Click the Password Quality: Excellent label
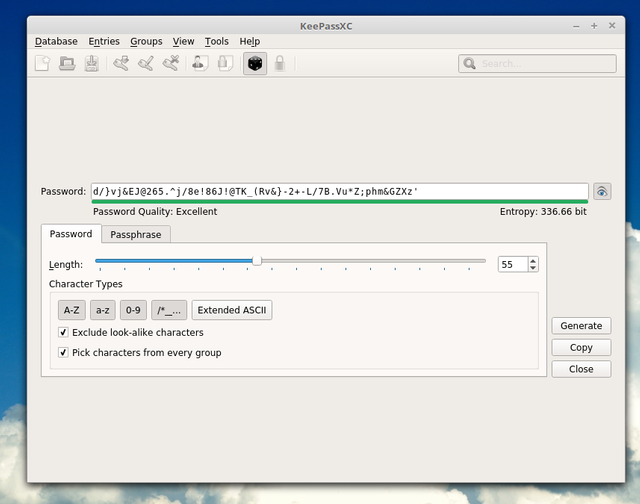This screenshot has width=640, height=504. [155, 211]
